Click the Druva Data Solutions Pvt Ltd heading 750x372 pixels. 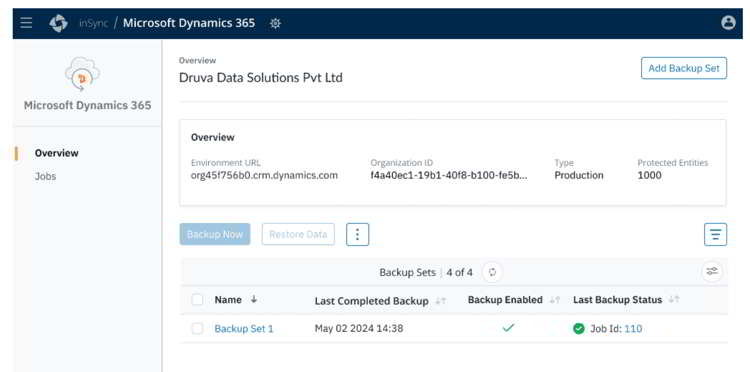pyautogui.click(x=261, y=77)
